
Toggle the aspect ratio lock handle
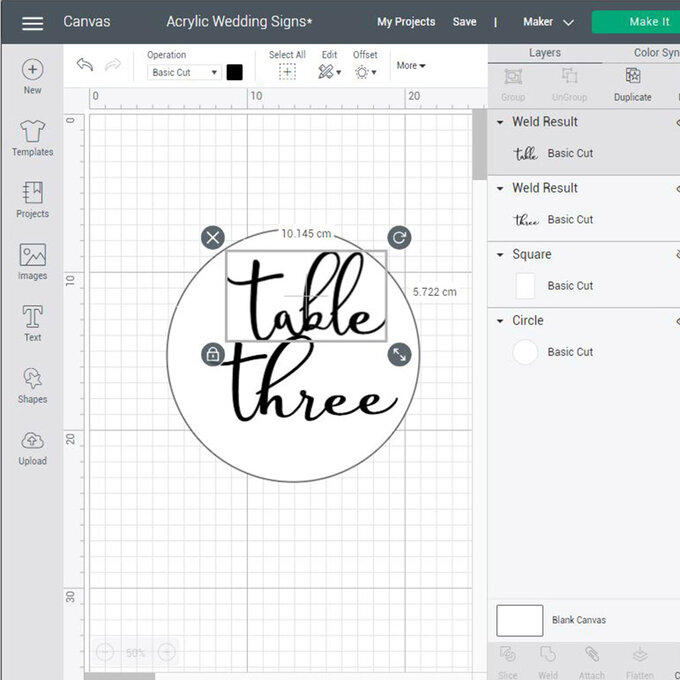click(x=212, y=354)
